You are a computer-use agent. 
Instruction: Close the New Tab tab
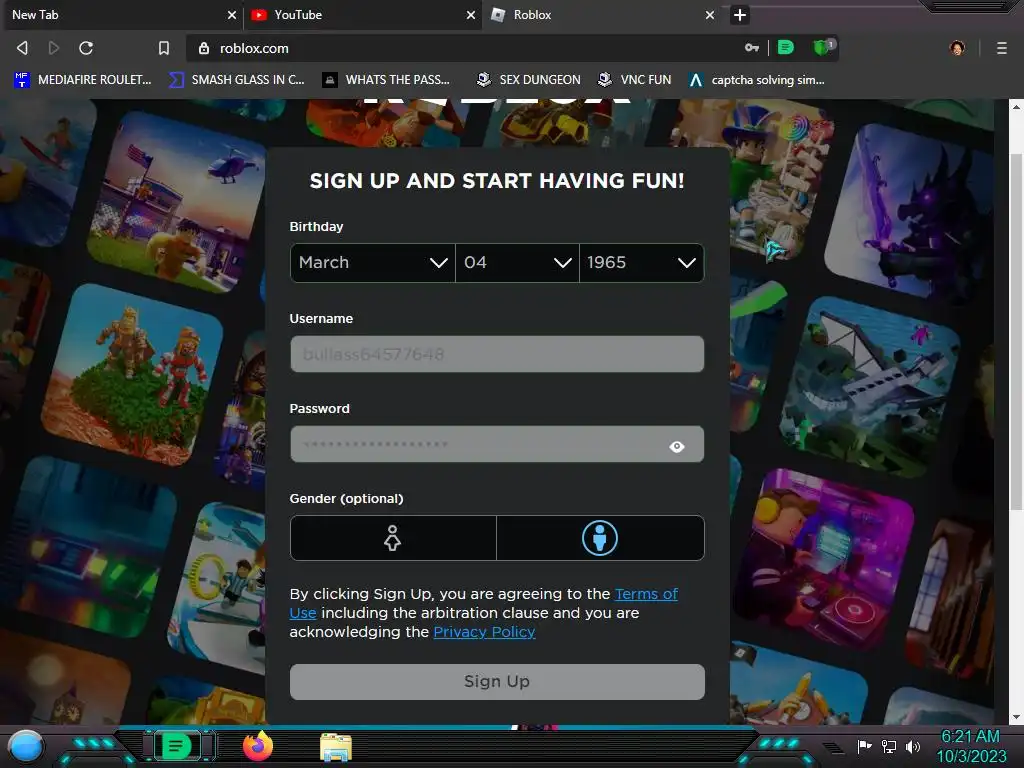pos(232,15)
